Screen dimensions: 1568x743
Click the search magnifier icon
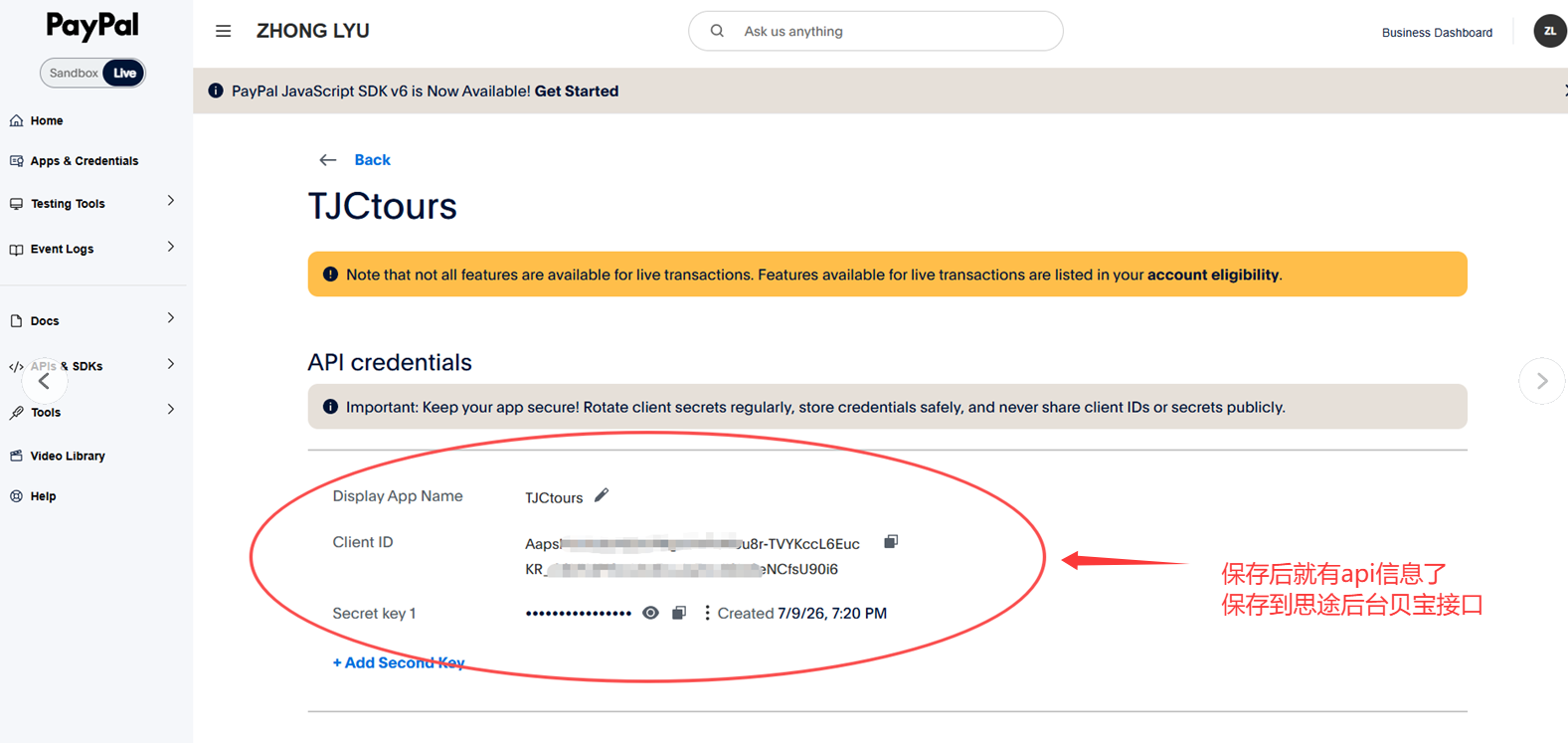click(717, 31)
